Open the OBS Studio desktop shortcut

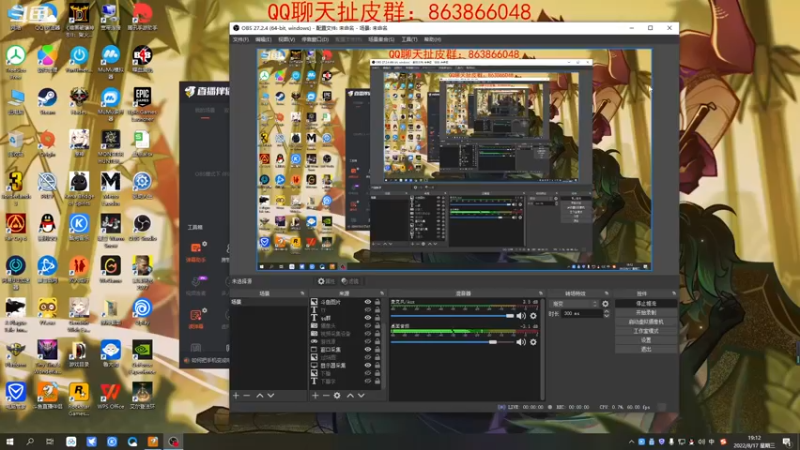[x=142, y=228]
